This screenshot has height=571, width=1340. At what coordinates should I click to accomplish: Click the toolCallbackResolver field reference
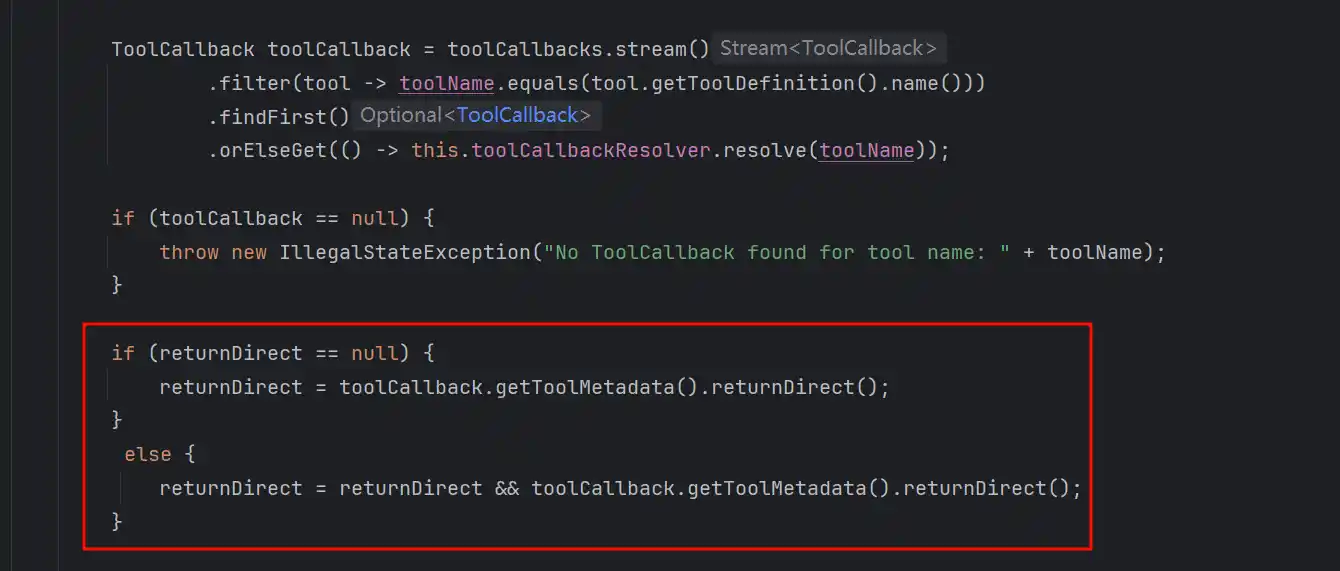[593, 150]
